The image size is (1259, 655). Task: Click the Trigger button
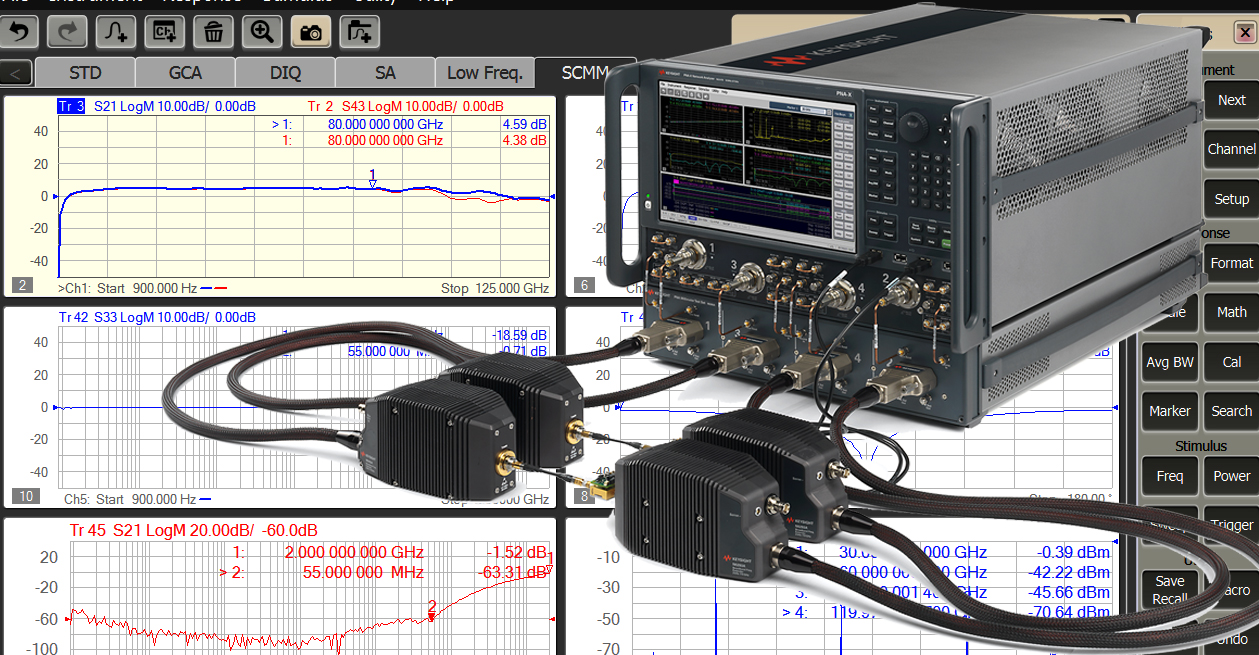tap(1231, 524)
